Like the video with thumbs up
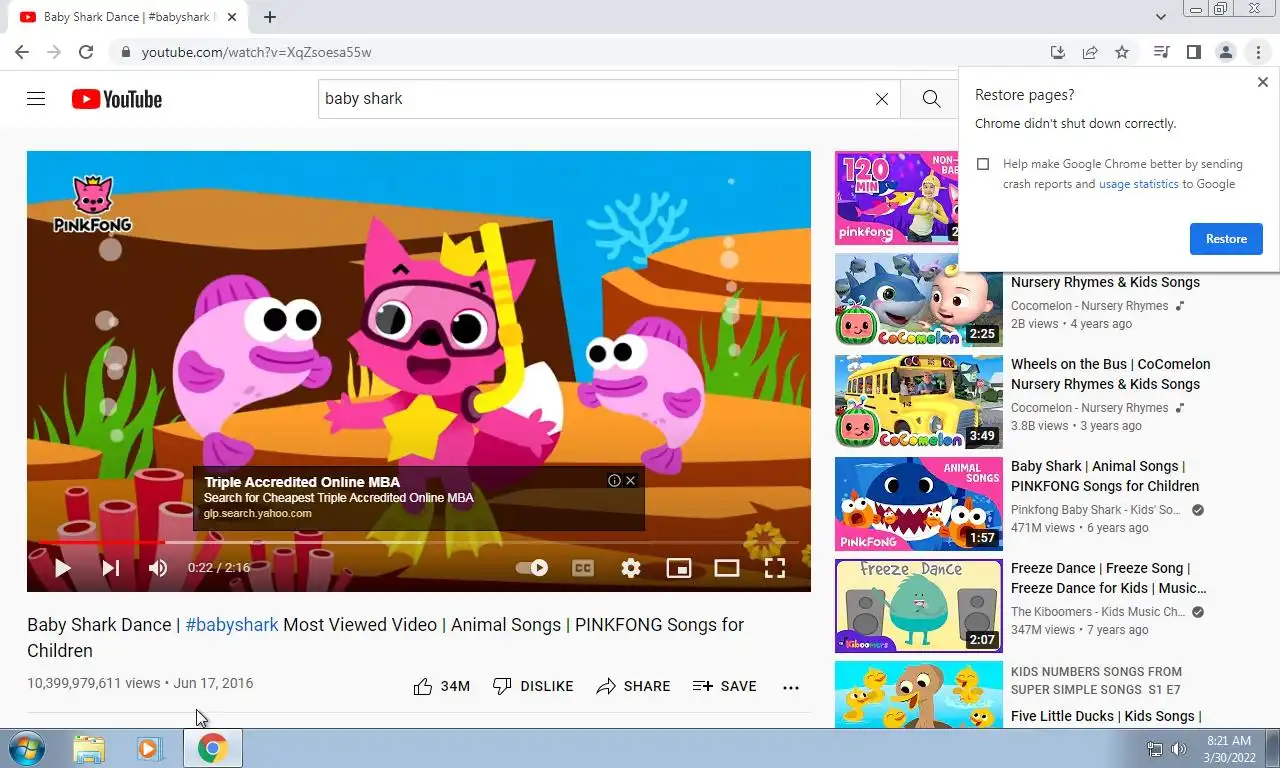 tap(441, 686)
